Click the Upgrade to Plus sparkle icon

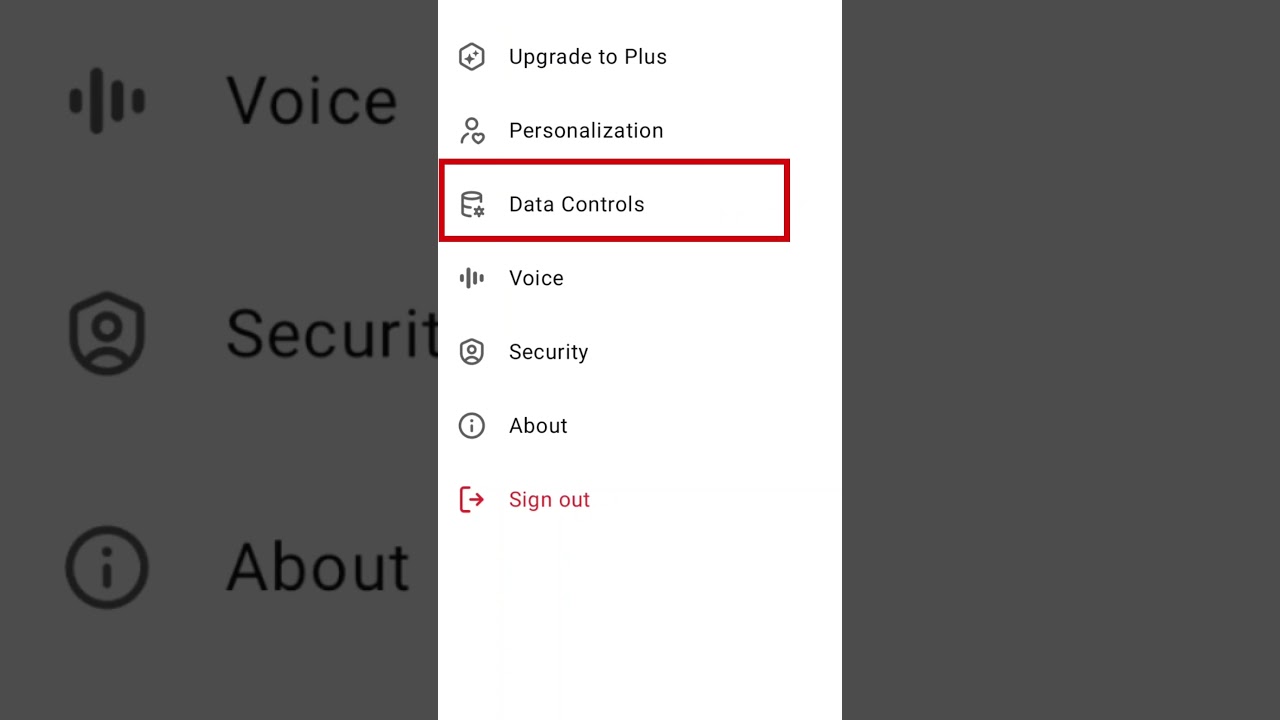[471, 57]
